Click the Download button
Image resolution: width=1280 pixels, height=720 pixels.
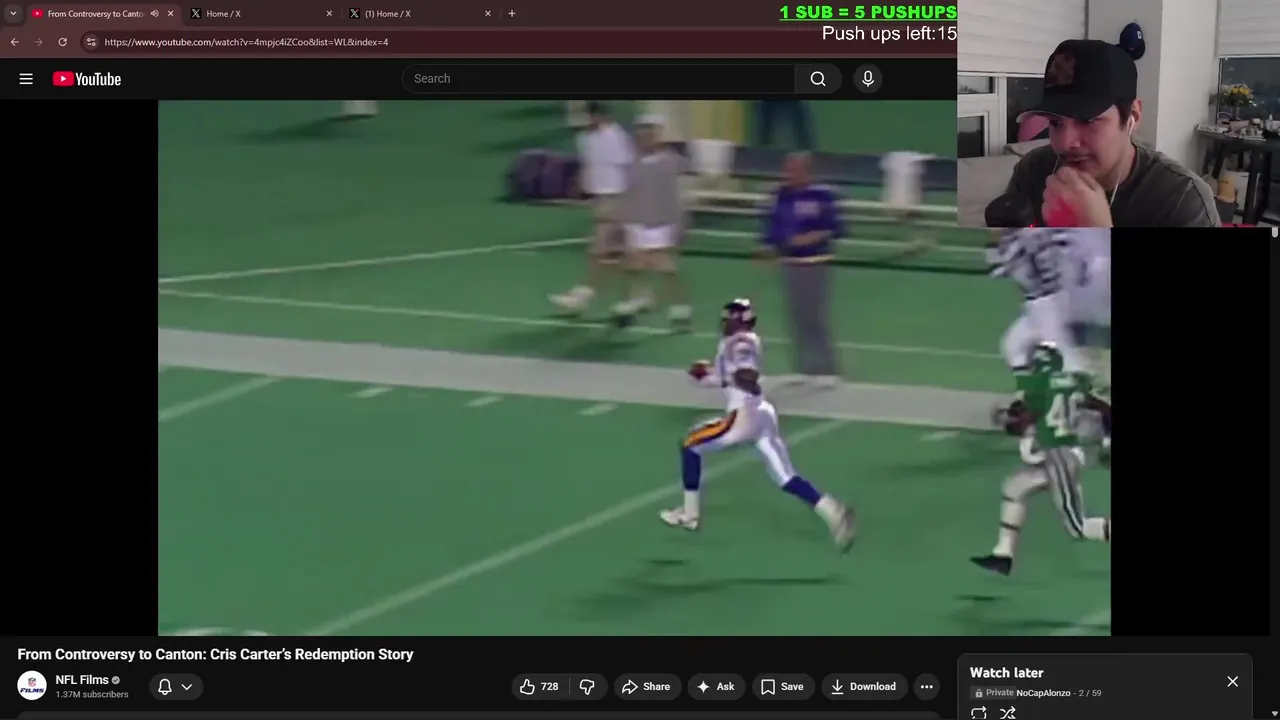point(863,687)
